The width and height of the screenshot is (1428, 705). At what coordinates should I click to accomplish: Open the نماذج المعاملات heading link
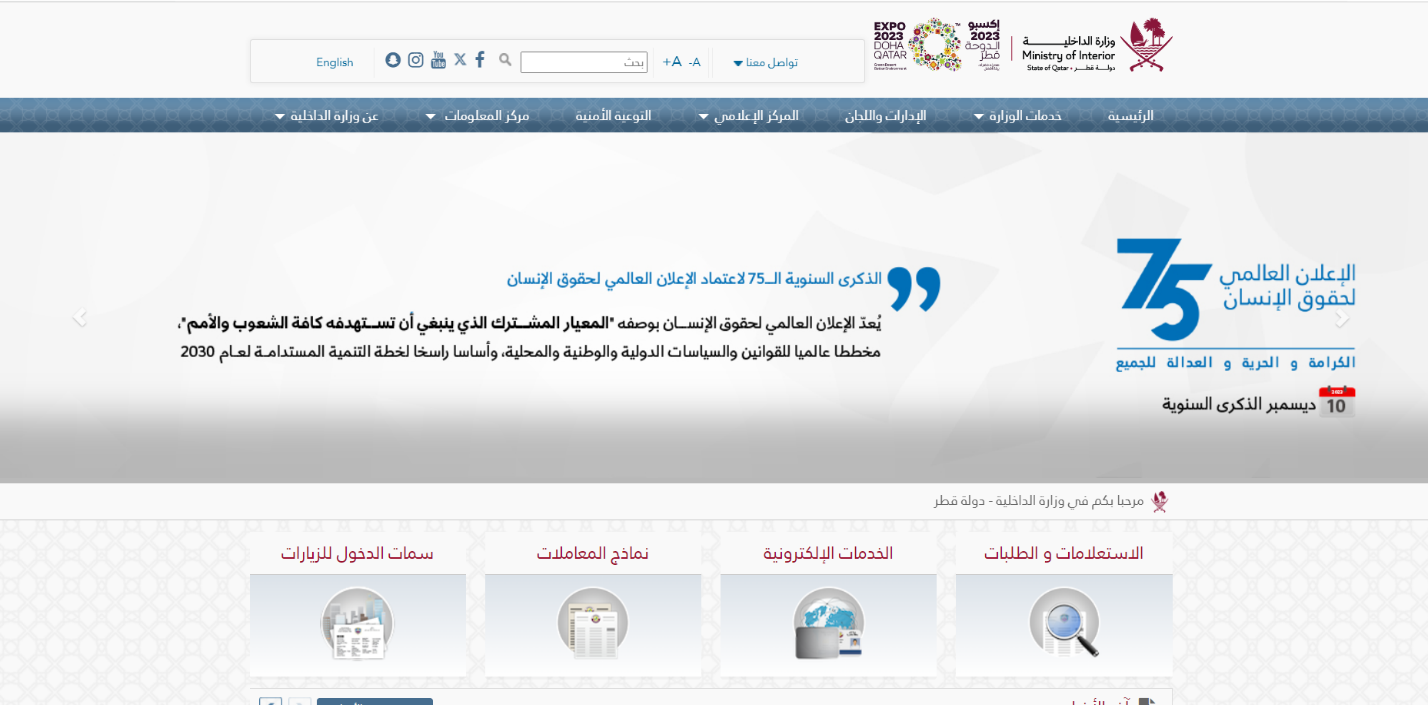[592, 553]
